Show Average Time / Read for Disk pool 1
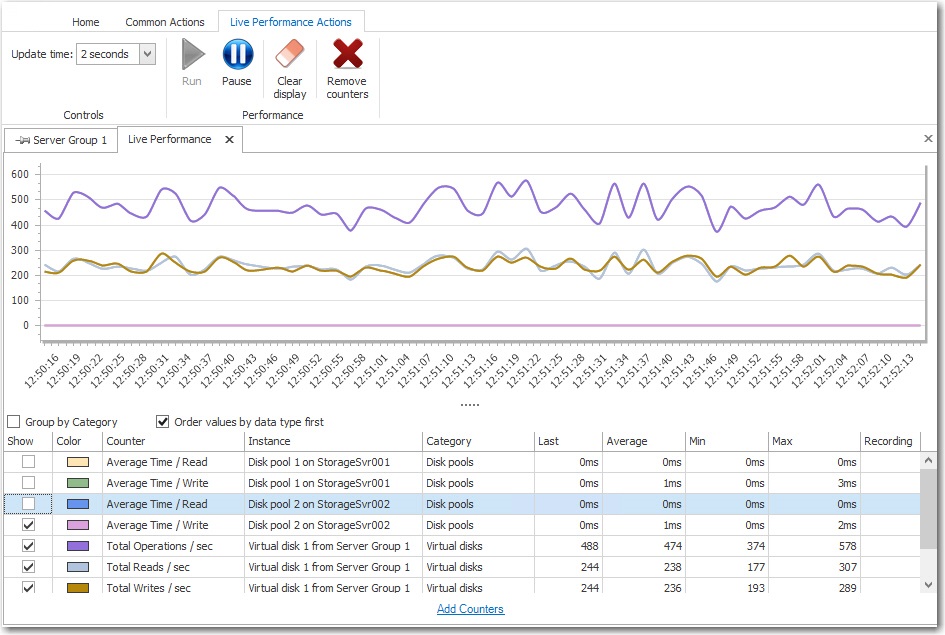 tap(28, 462)
